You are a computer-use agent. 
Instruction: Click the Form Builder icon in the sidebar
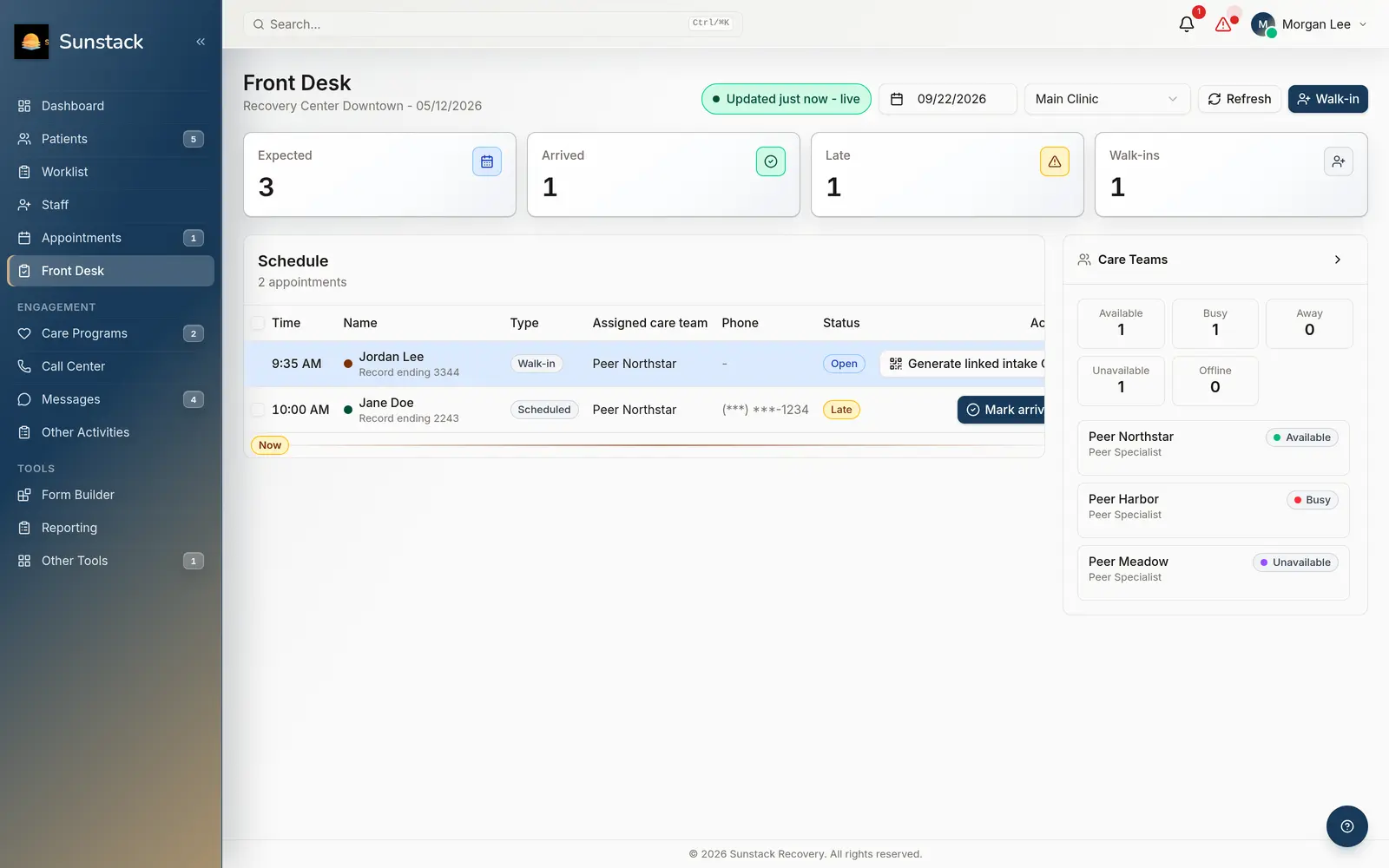click(24, 495)
